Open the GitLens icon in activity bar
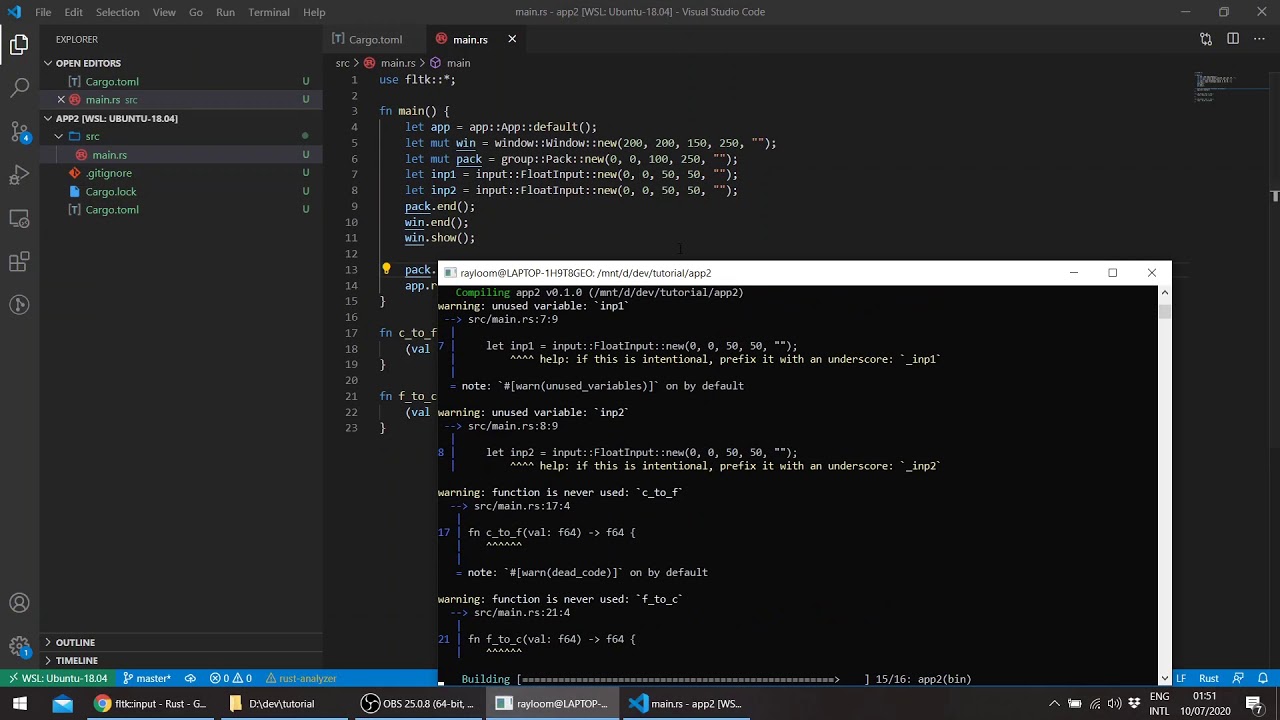Viewport: 1280px width, 720px height. [x=19, y=305]
